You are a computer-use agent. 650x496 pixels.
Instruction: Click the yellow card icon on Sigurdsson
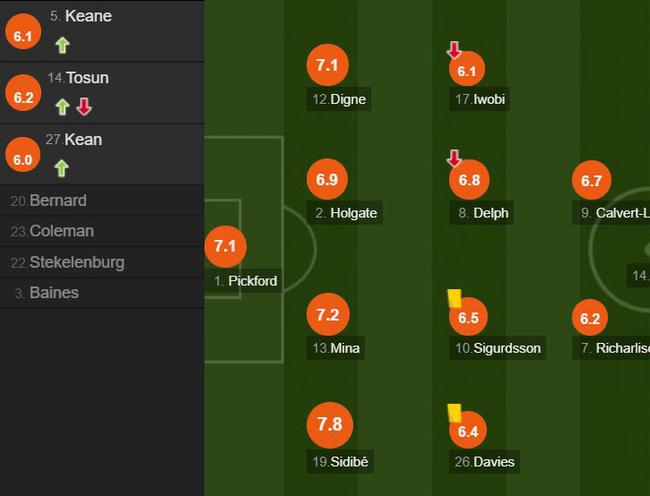[x=454, y=298]
